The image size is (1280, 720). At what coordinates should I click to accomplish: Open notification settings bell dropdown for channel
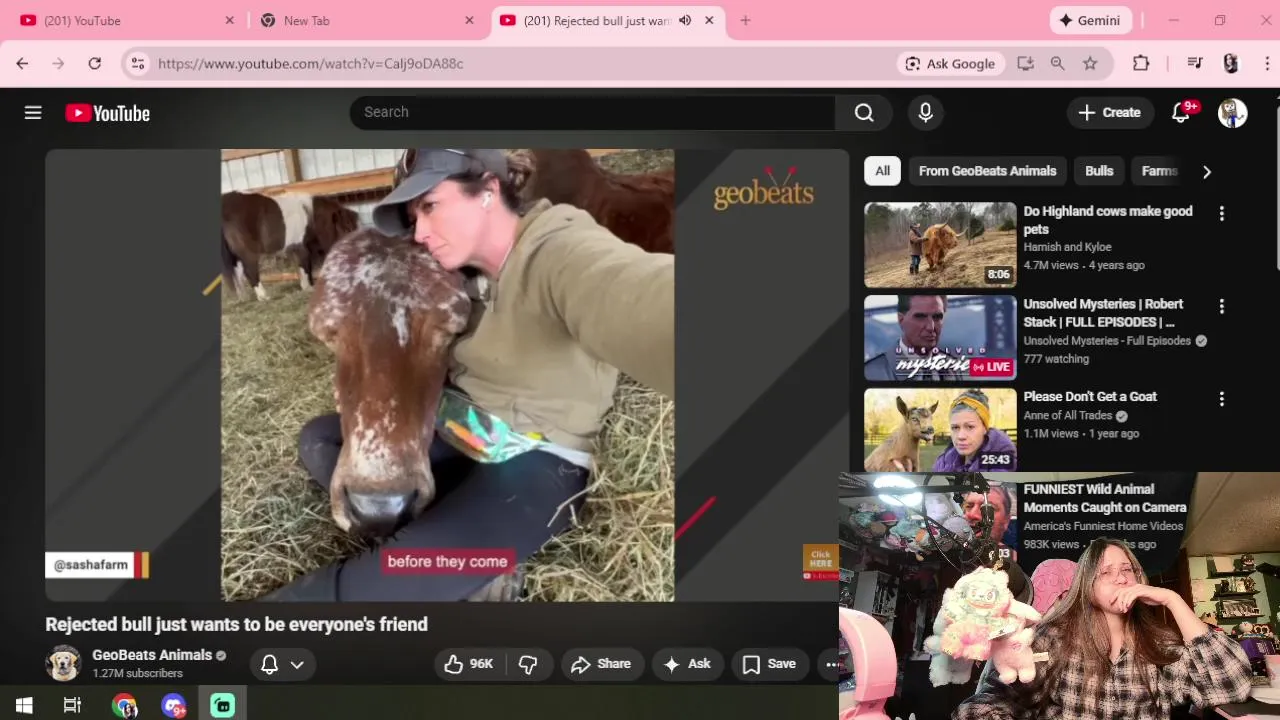coord(282,664)
